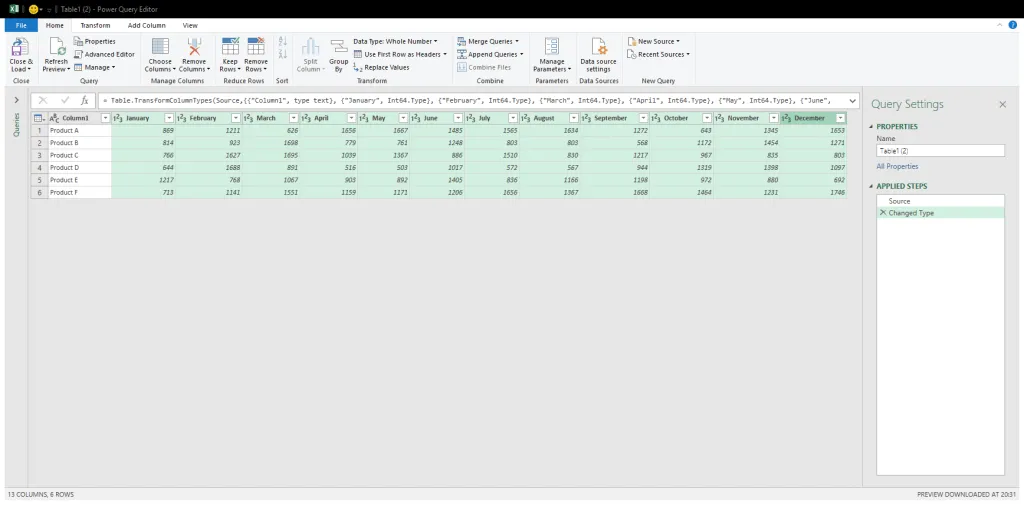Open the File tab
Viewport: 1024px width, 505px height.
[21, 25]
